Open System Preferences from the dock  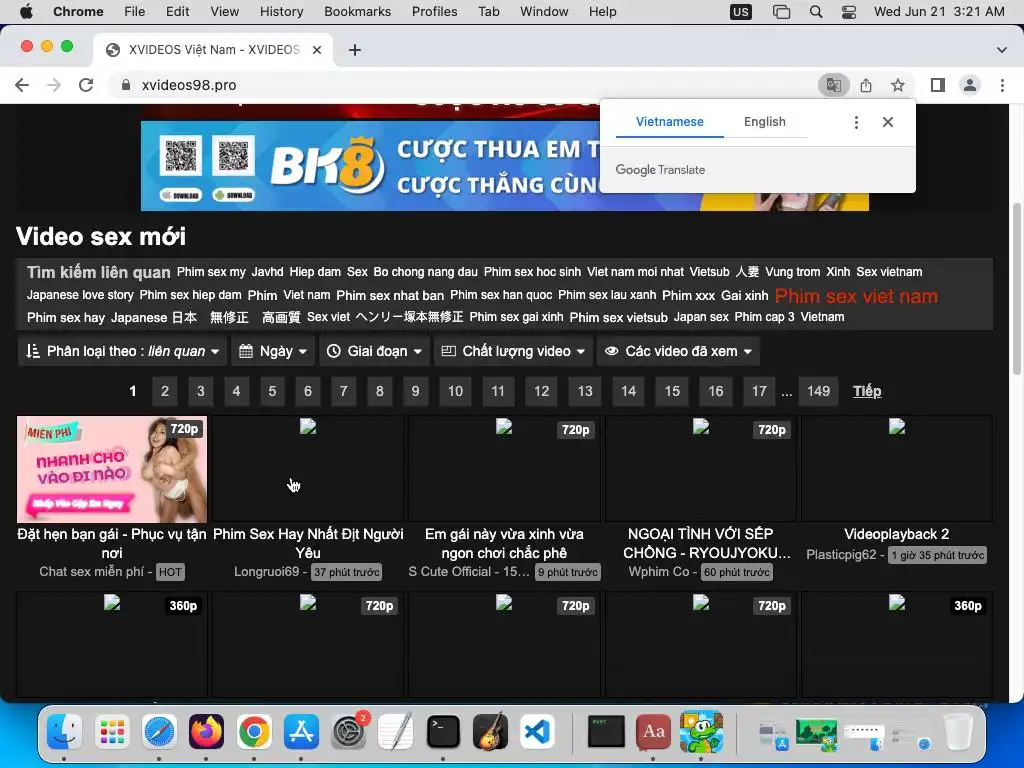pos(349,731)
